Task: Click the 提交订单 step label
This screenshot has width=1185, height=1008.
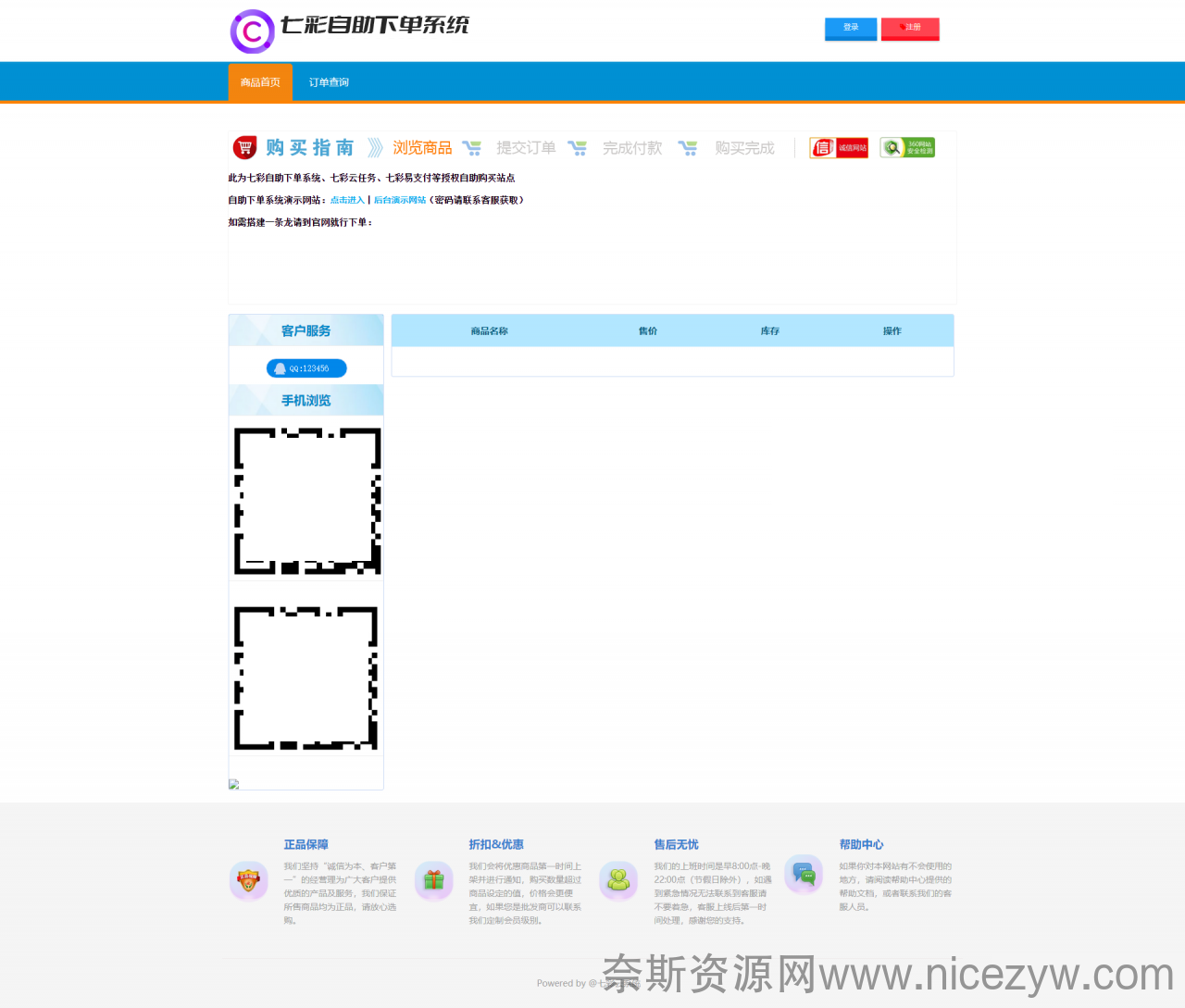Action: pos(526,148)
